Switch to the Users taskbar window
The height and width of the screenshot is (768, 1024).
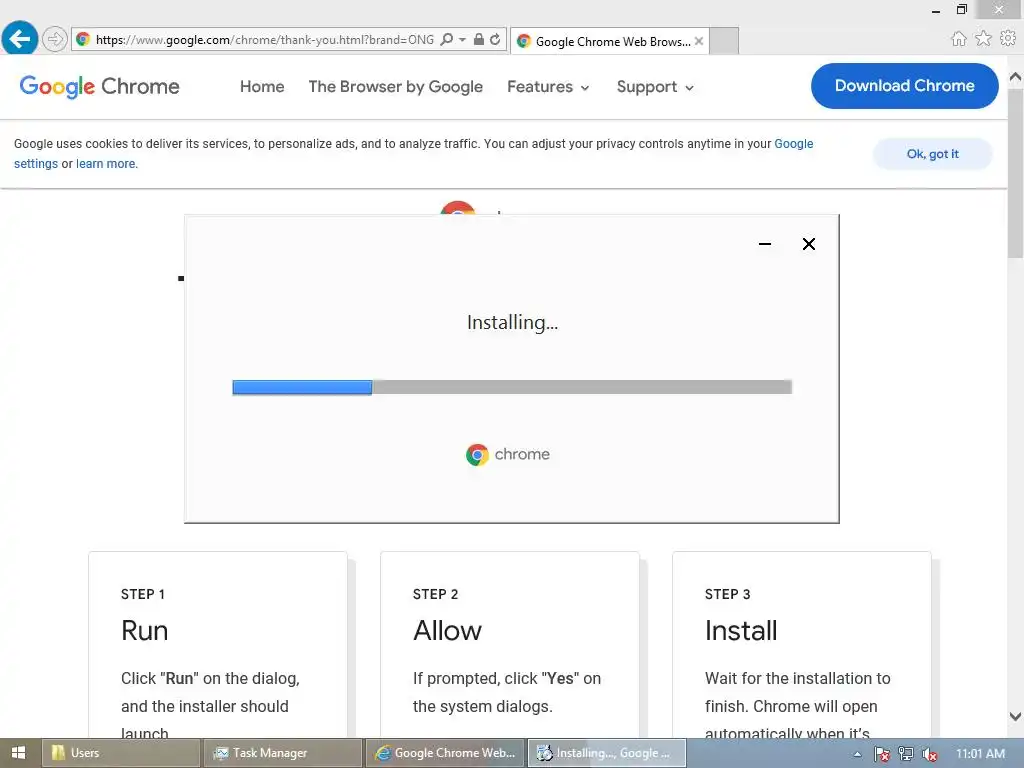[x=121, y=753]
